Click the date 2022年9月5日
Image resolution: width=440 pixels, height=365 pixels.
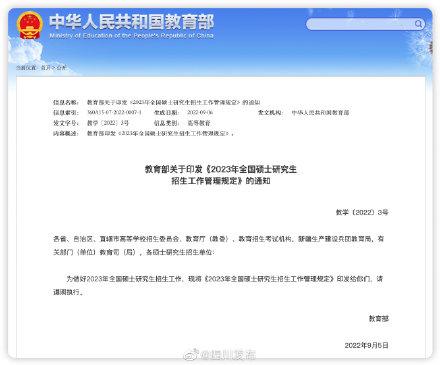(367, 345)
